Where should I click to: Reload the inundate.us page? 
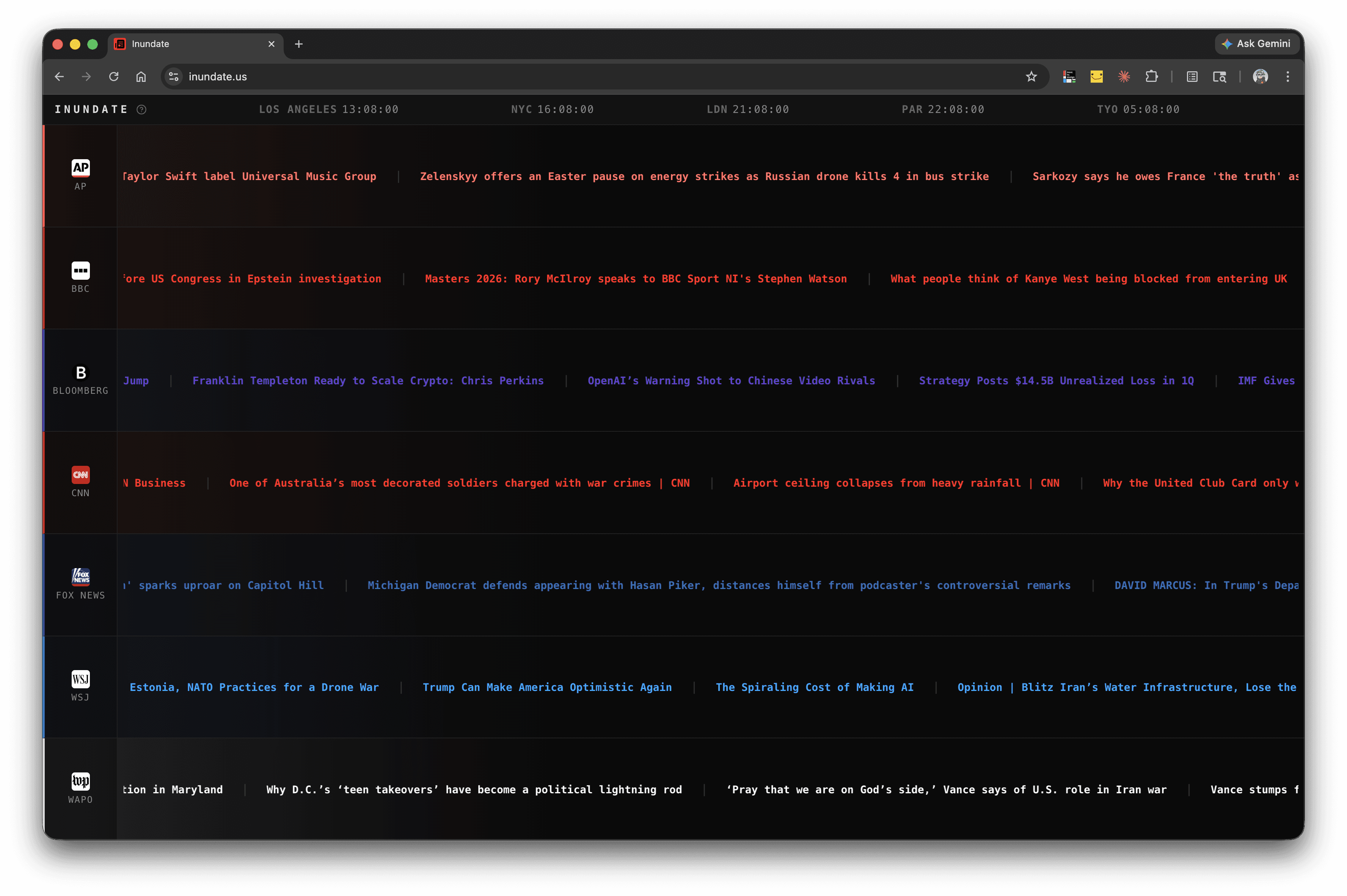point(114,77)
